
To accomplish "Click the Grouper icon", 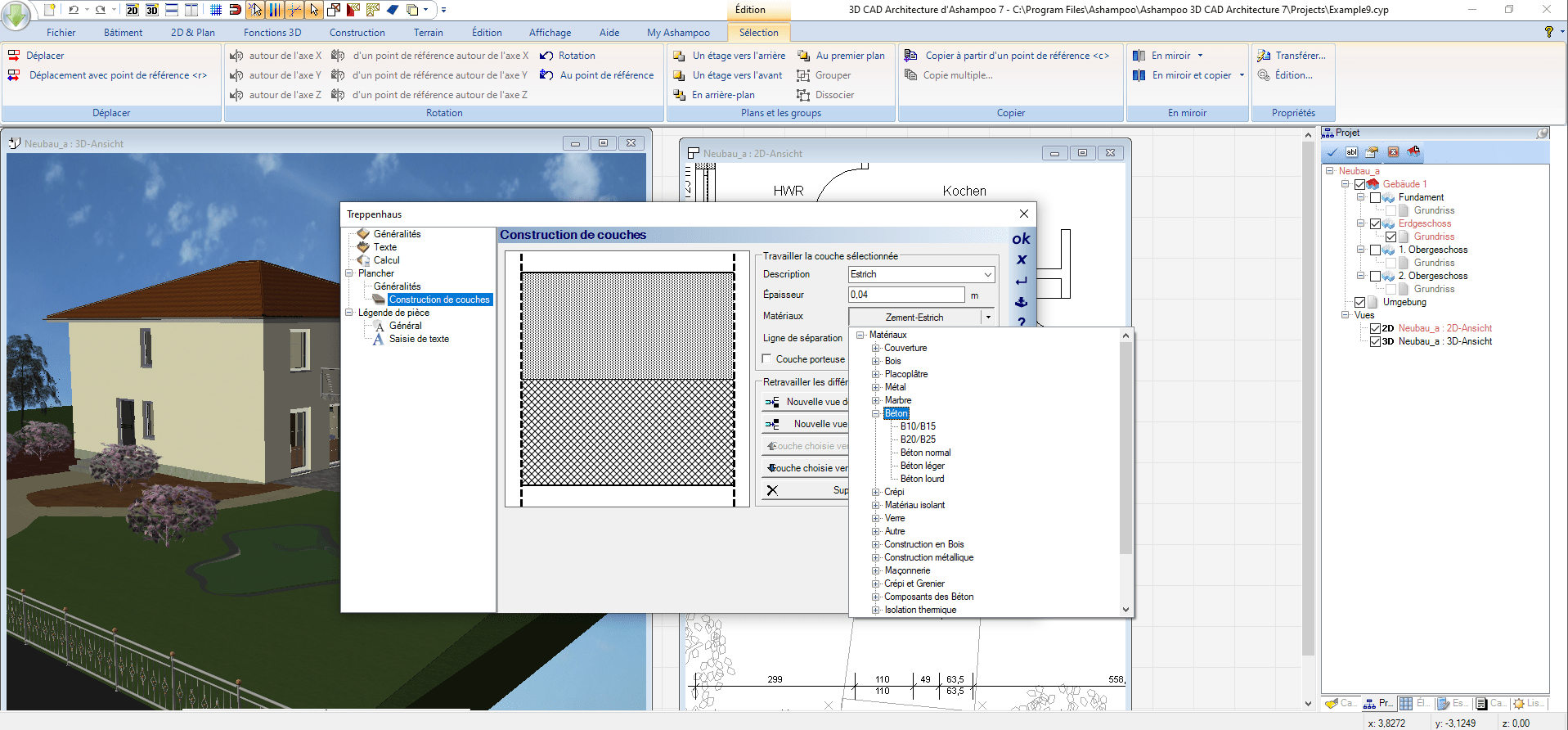I will pyautogui.click(x=803, y=75).
